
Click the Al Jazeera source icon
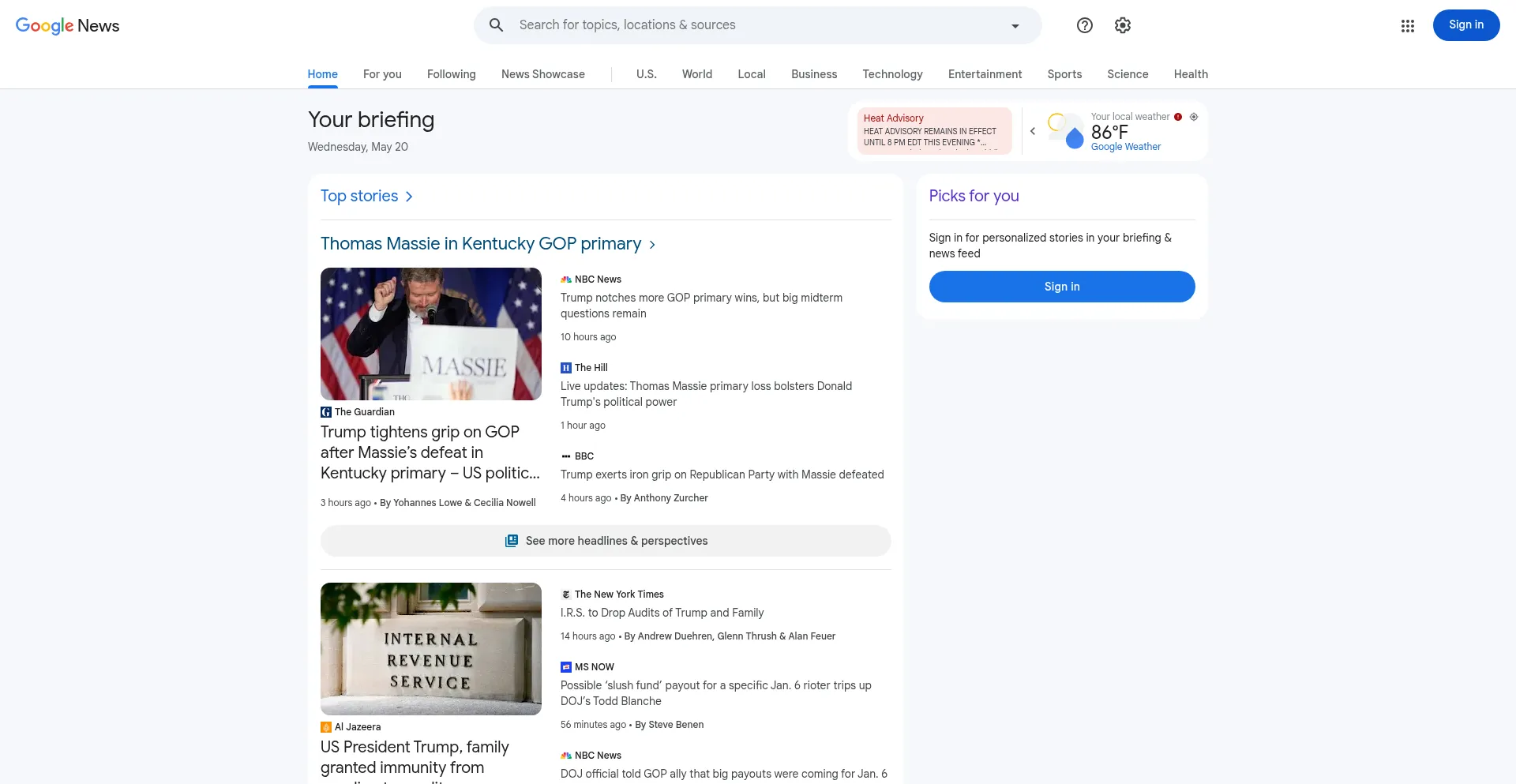[x=326, y=727]
